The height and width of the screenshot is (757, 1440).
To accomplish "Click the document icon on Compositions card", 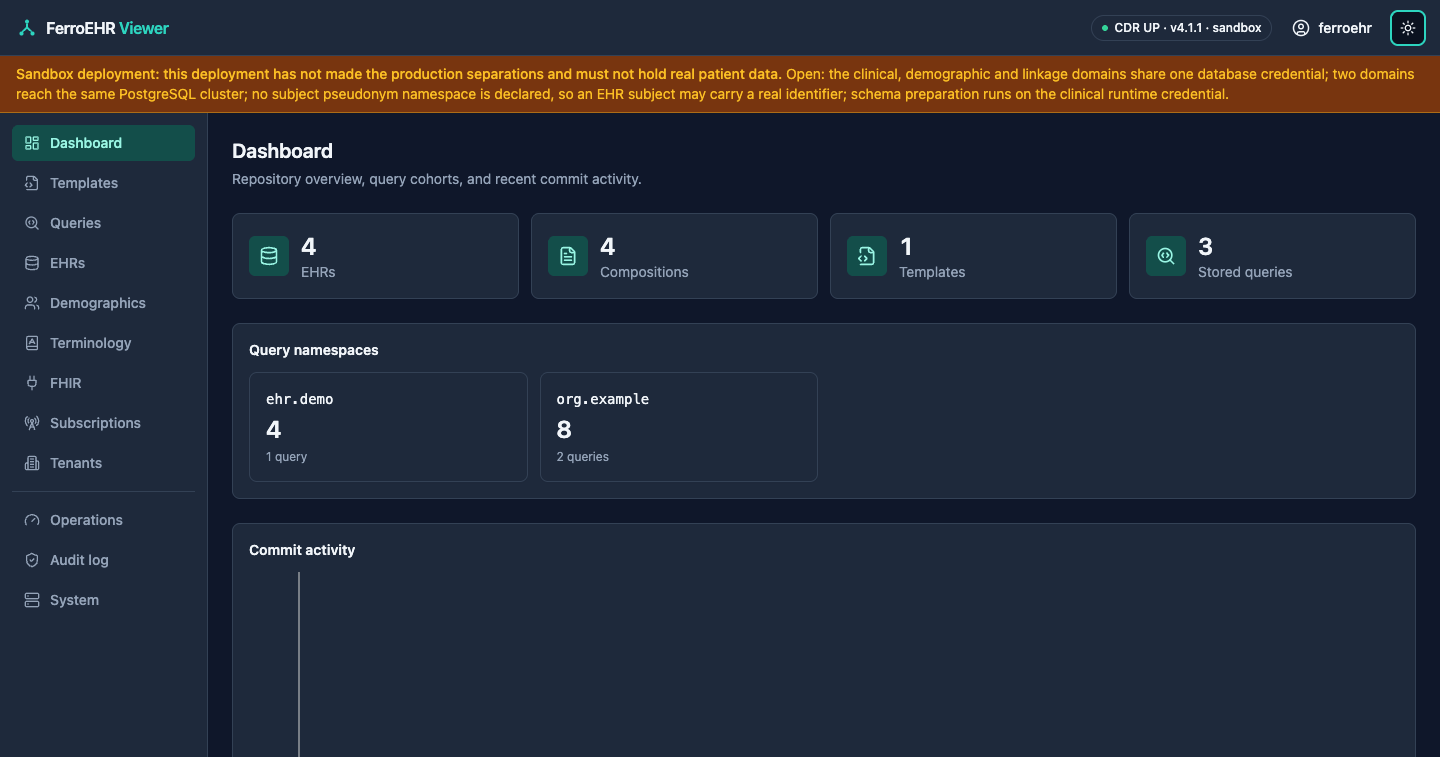I will point(568,256).
